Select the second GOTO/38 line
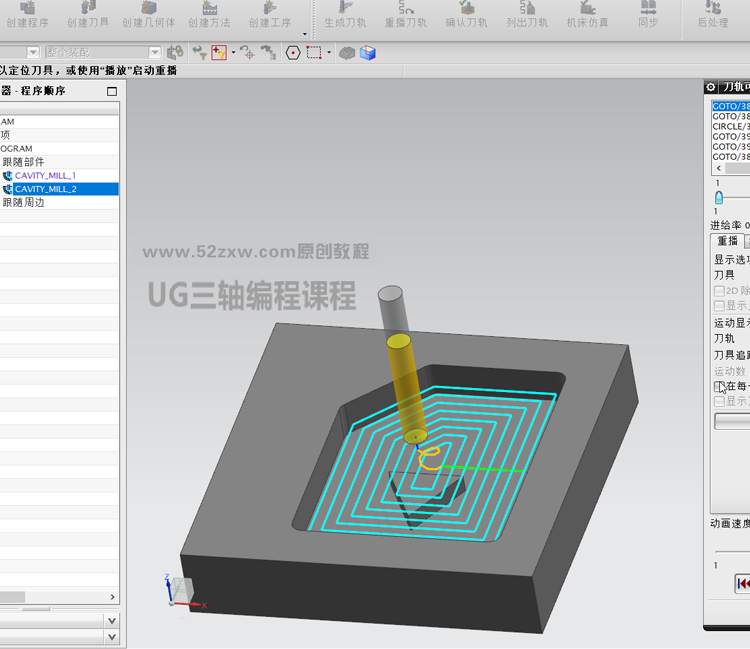This screenshot has width=750, height=649. [731, 116]
